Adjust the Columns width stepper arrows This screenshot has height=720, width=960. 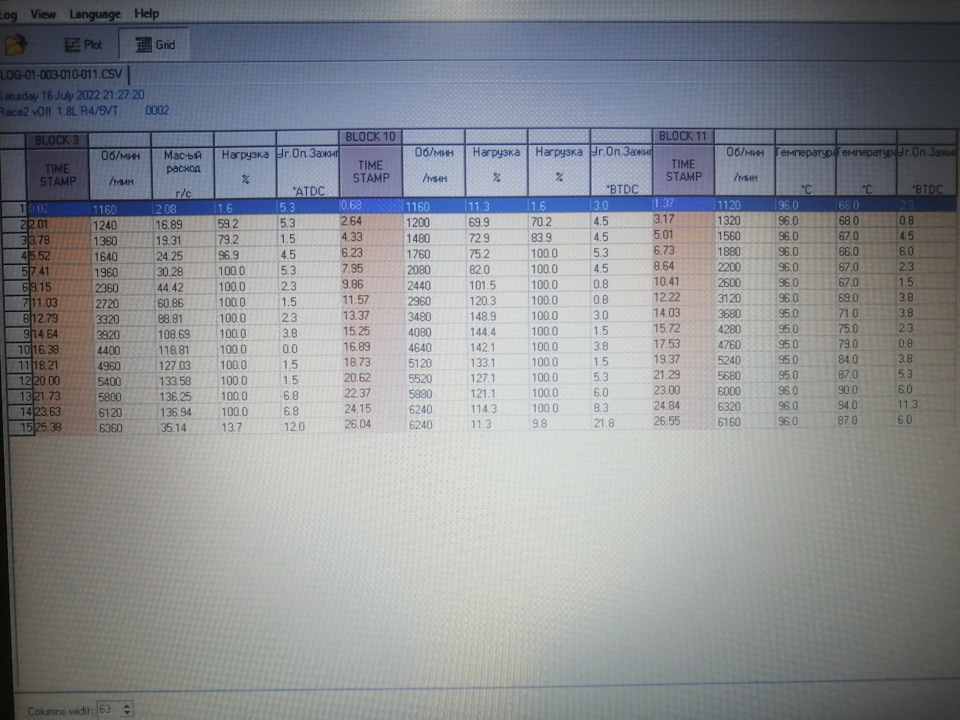127,710
